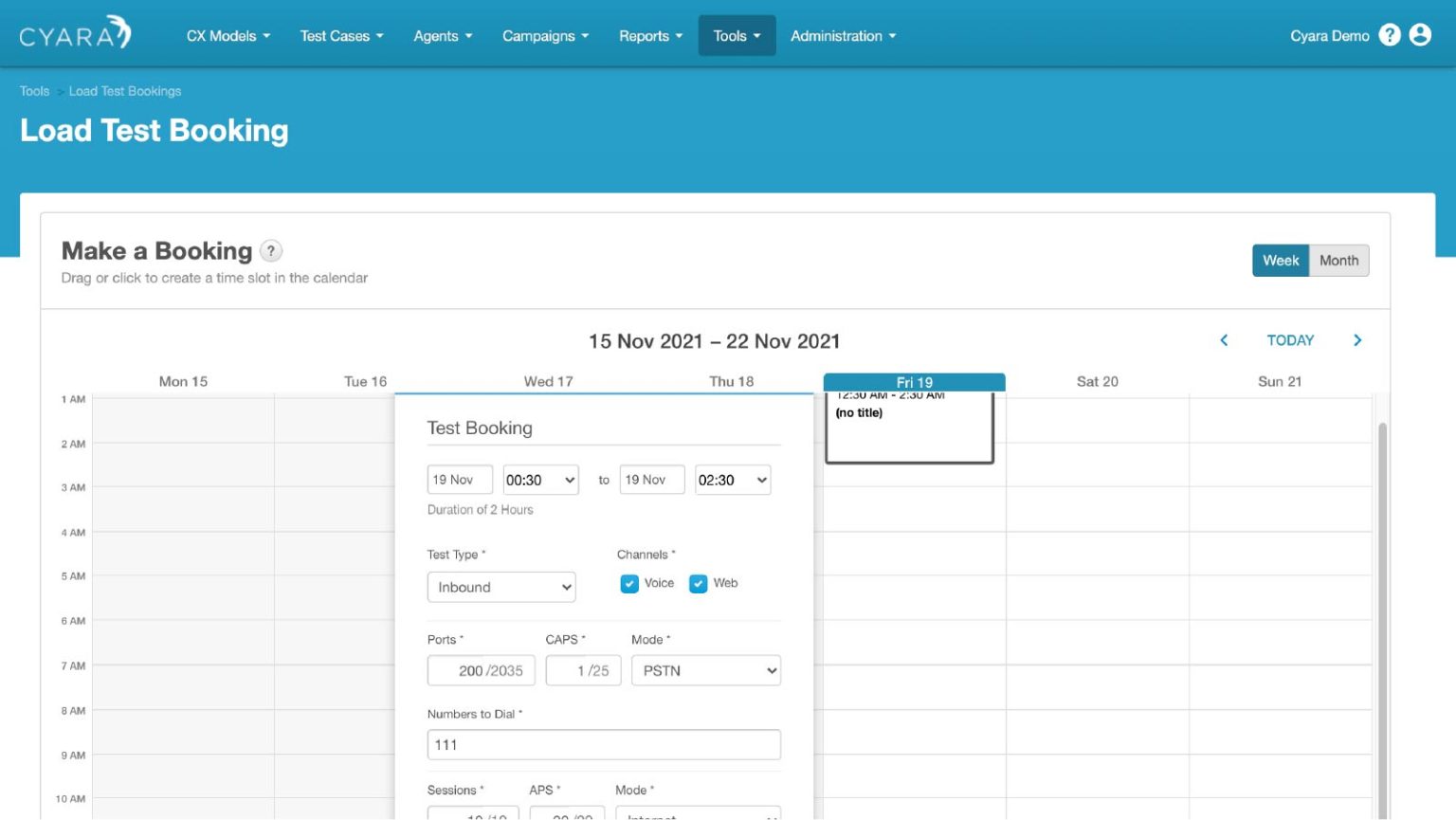The width and height of the screenshot is (1456, 820).
Task: Click the TODAY button
Action: [x=1290, y=339]
